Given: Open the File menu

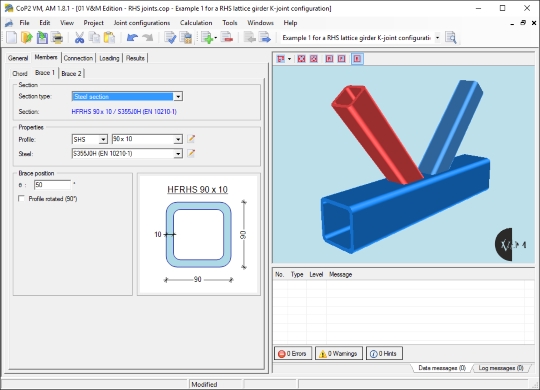Looking at the screenshot, I should click(24, 23).
